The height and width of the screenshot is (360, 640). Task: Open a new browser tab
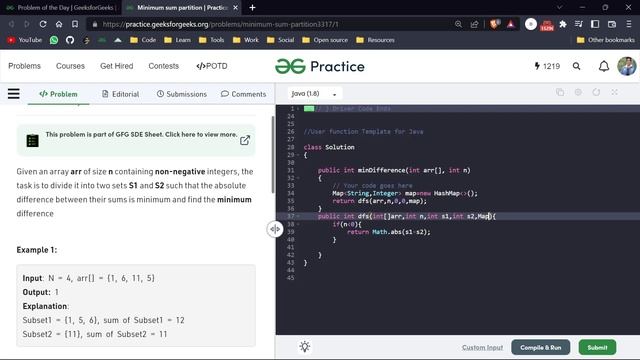(x=252, y=8)
